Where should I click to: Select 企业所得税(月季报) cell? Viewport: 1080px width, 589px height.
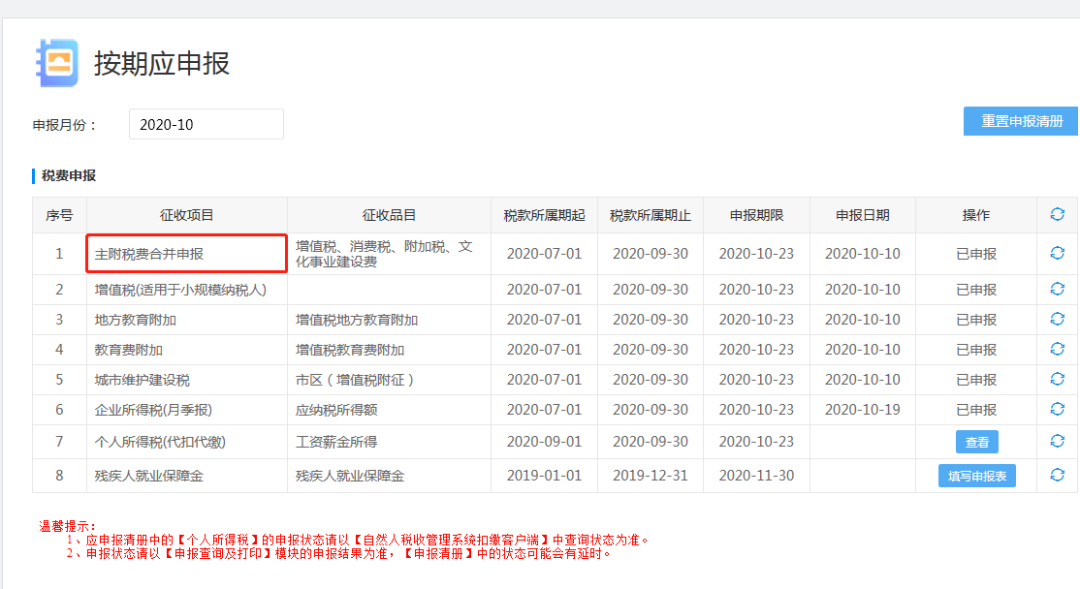click(x=187, y=410)
